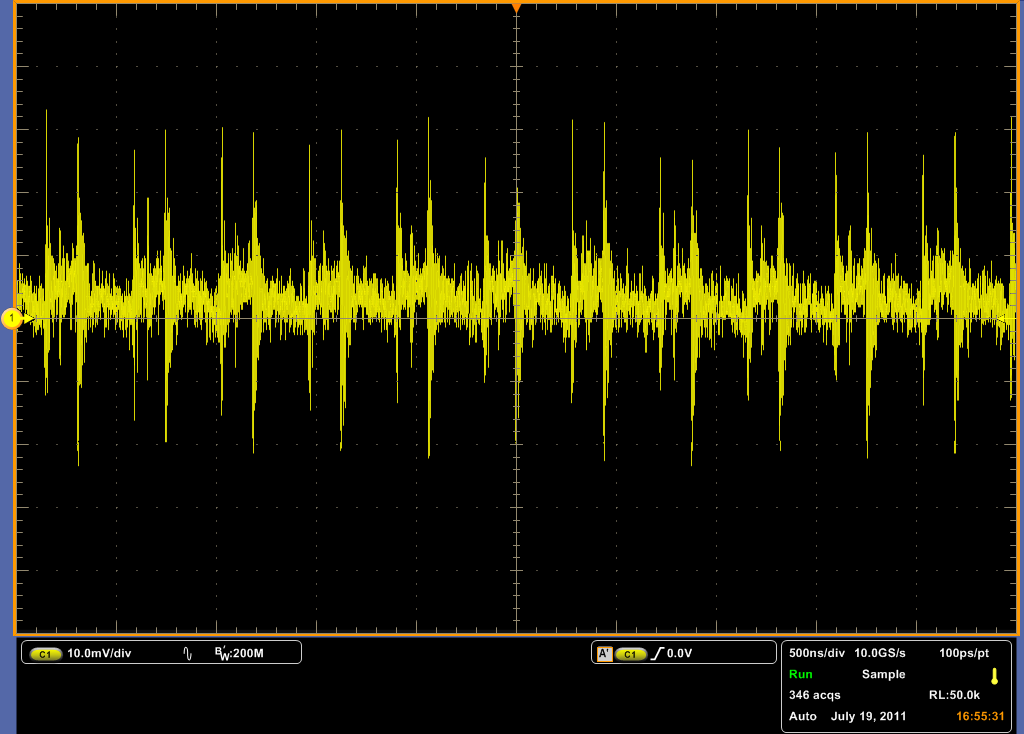Click the green Run status indicator
The image size is (1024, 734).
[x=801, y=674]
